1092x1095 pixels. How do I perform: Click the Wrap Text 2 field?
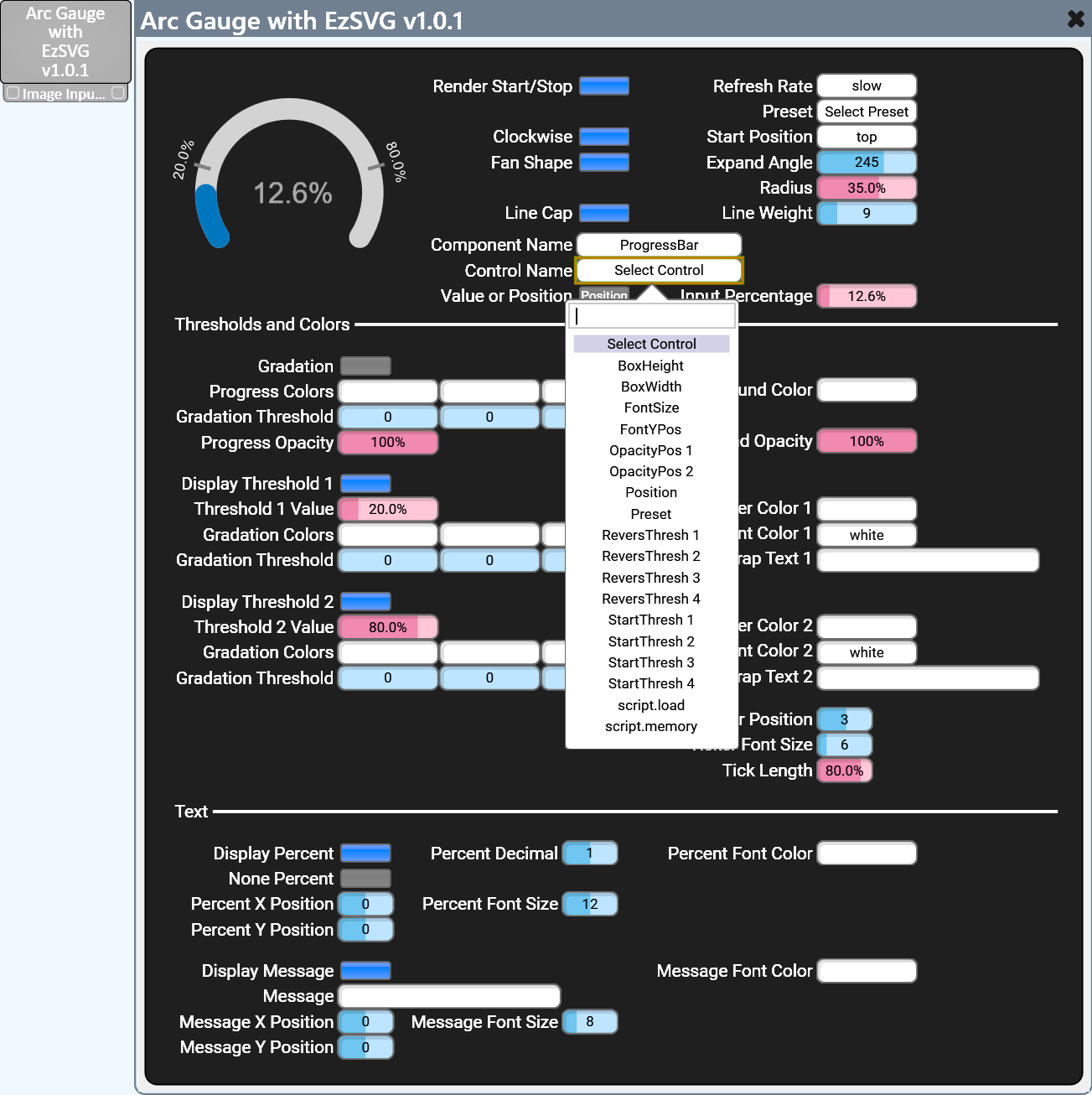(x=929, y=677)
